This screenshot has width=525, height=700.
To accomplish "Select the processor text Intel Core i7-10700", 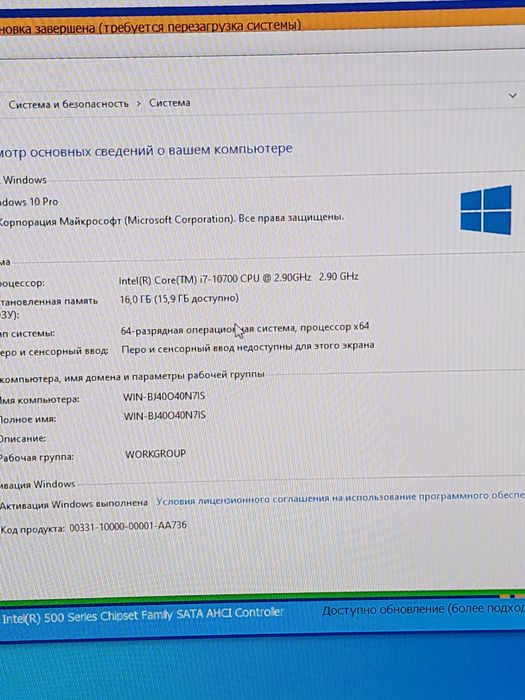I will (238, 279).
